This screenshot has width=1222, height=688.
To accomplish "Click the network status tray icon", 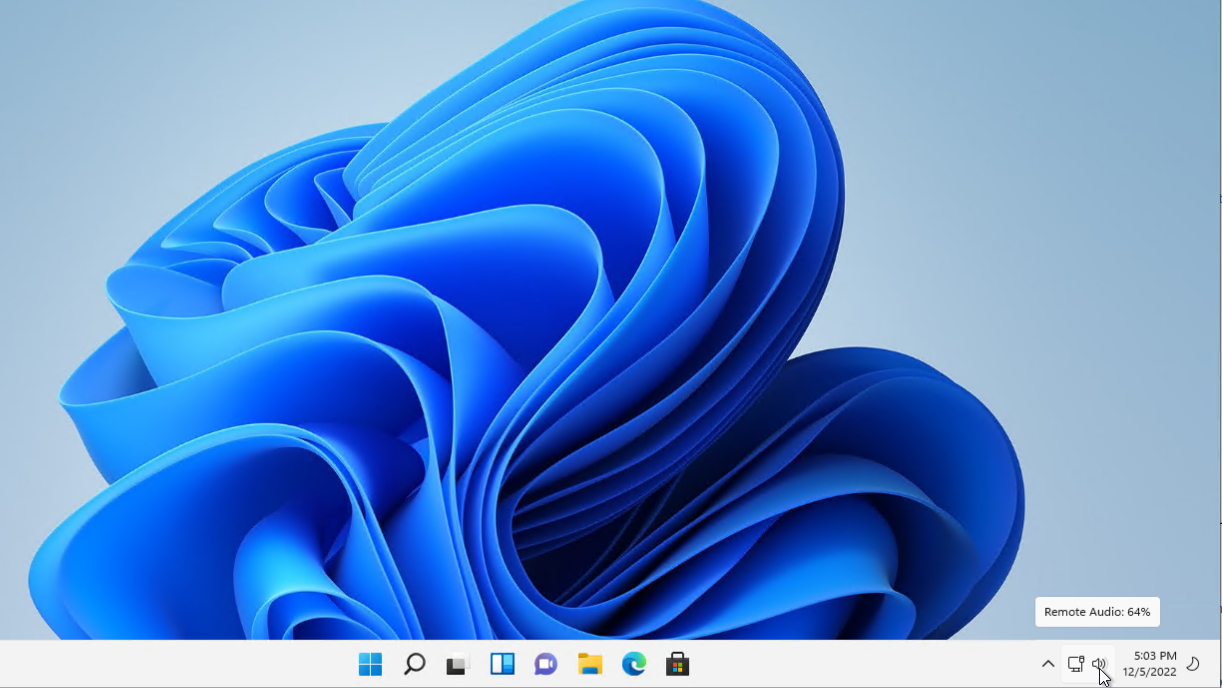I will tap(1076, 664).
